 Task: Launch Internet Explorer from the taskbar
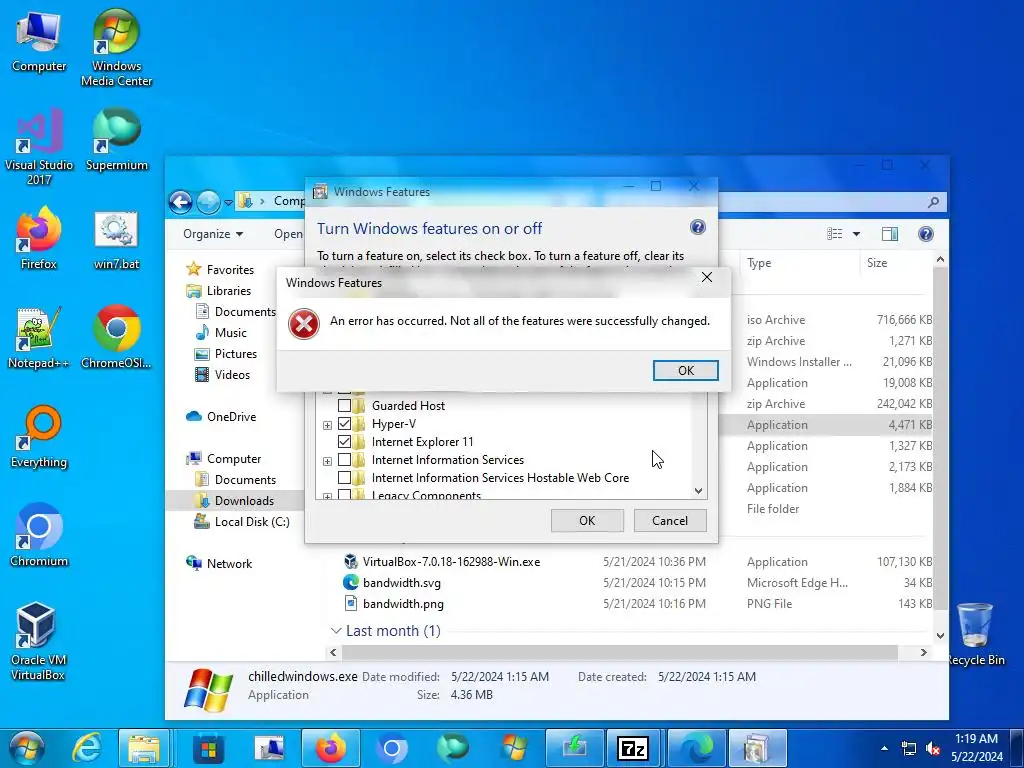pos(87,748)
